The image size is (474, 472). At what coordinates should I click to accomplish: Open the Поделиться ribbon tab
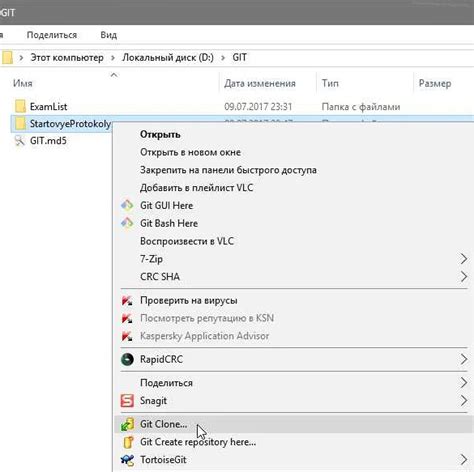[x=52, y=35]
